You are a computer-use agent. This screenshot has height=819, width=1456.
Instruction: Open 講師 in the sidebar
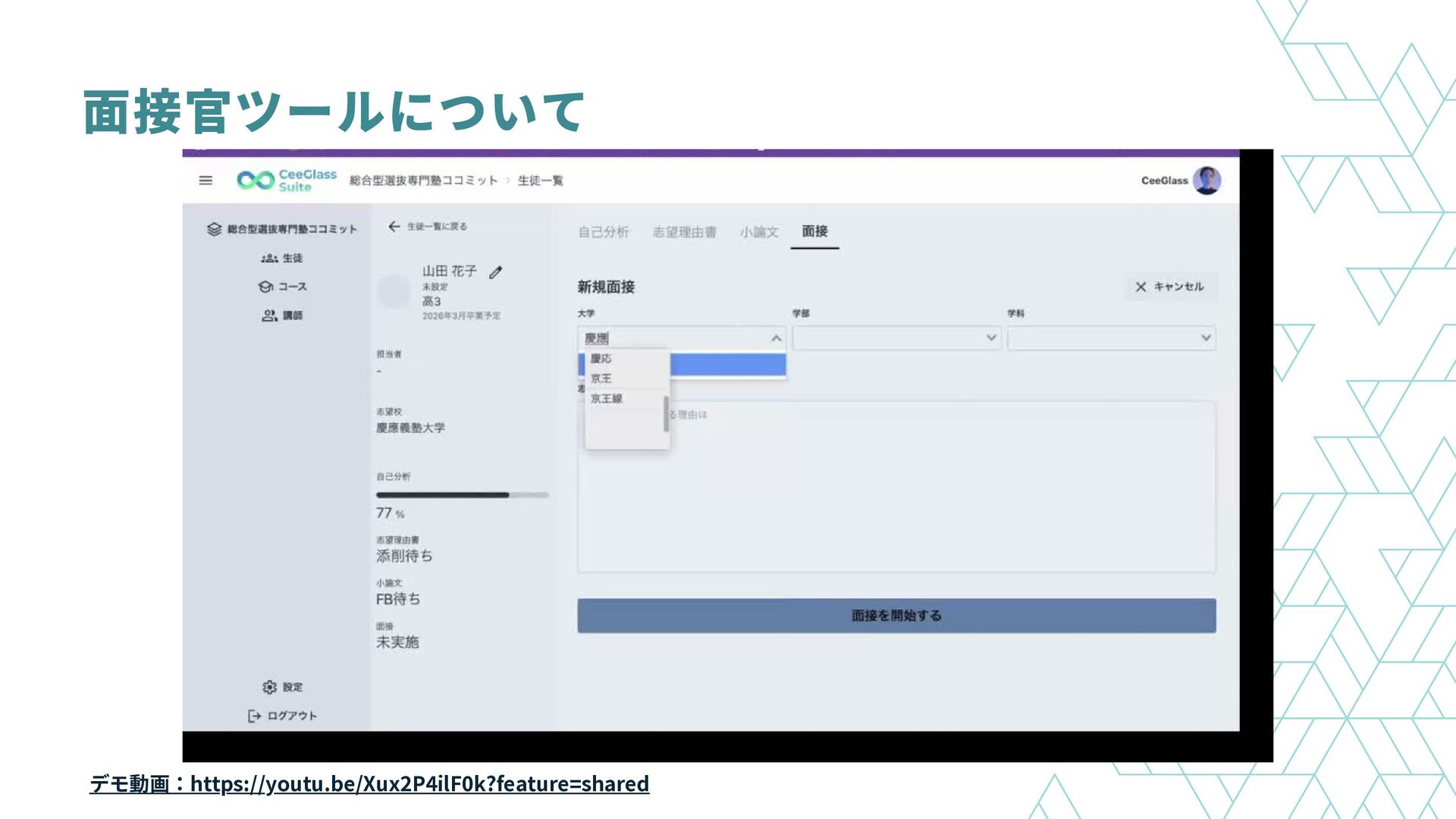click(x=282, y=315)
